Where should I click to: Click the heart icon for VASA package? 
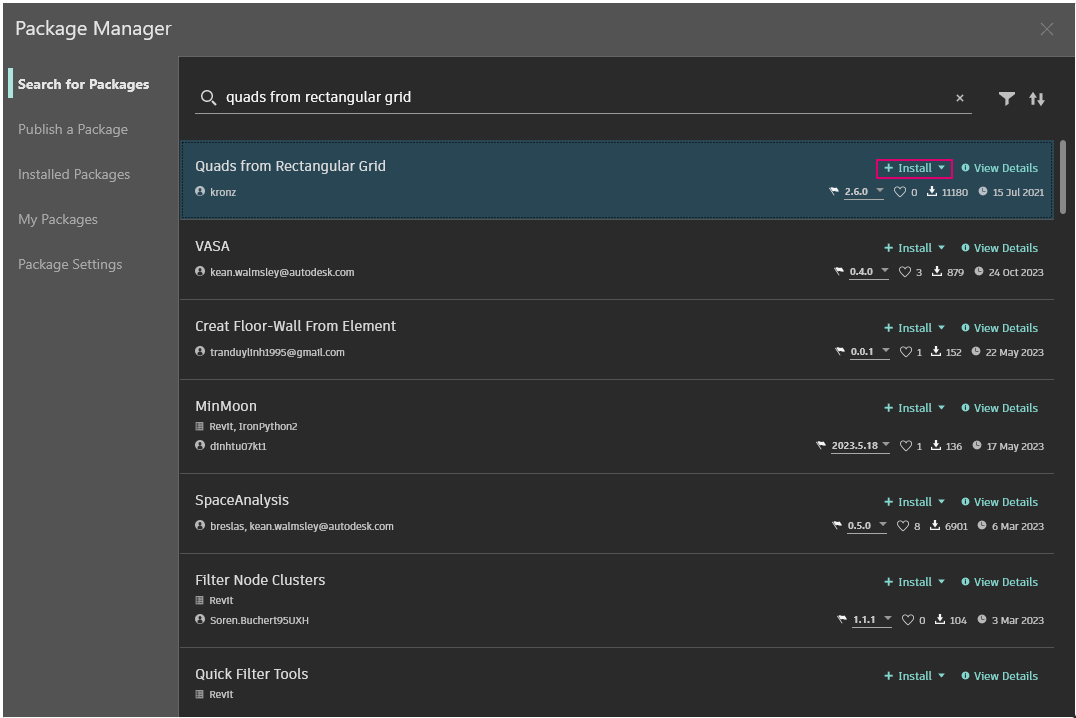pos(905,272)
